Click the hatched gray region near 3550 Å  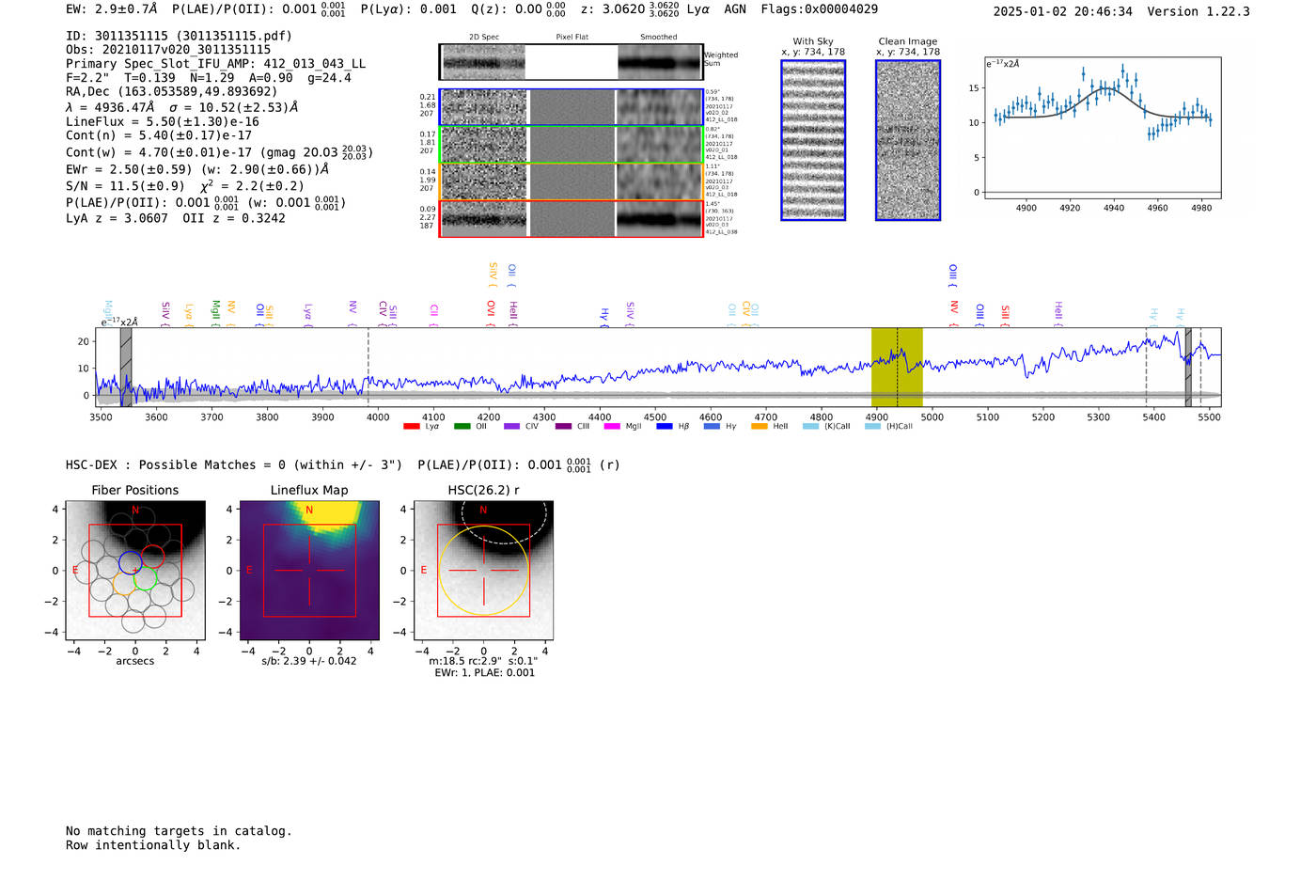click(126, 367)
